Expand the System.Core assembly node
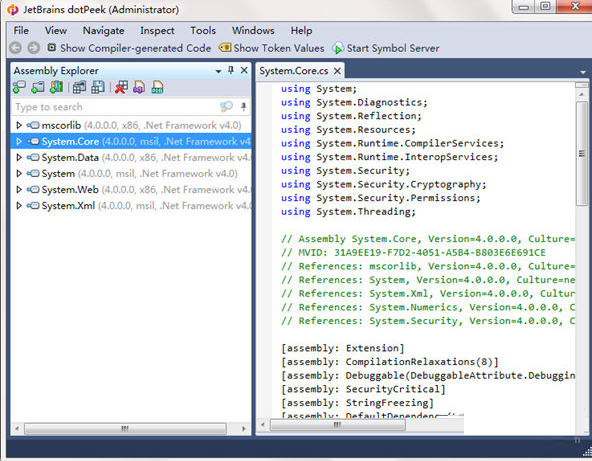 (18, 141)
